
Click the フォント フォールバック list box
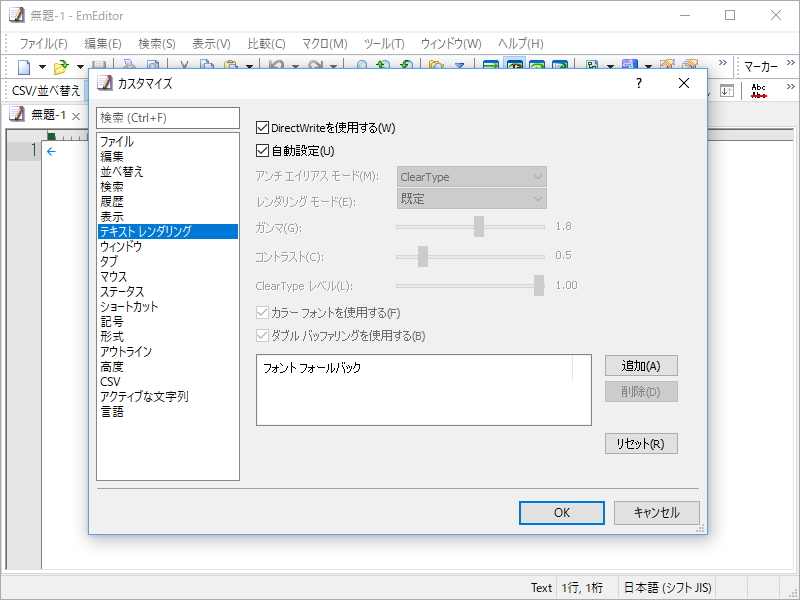[x=423, y=390]
